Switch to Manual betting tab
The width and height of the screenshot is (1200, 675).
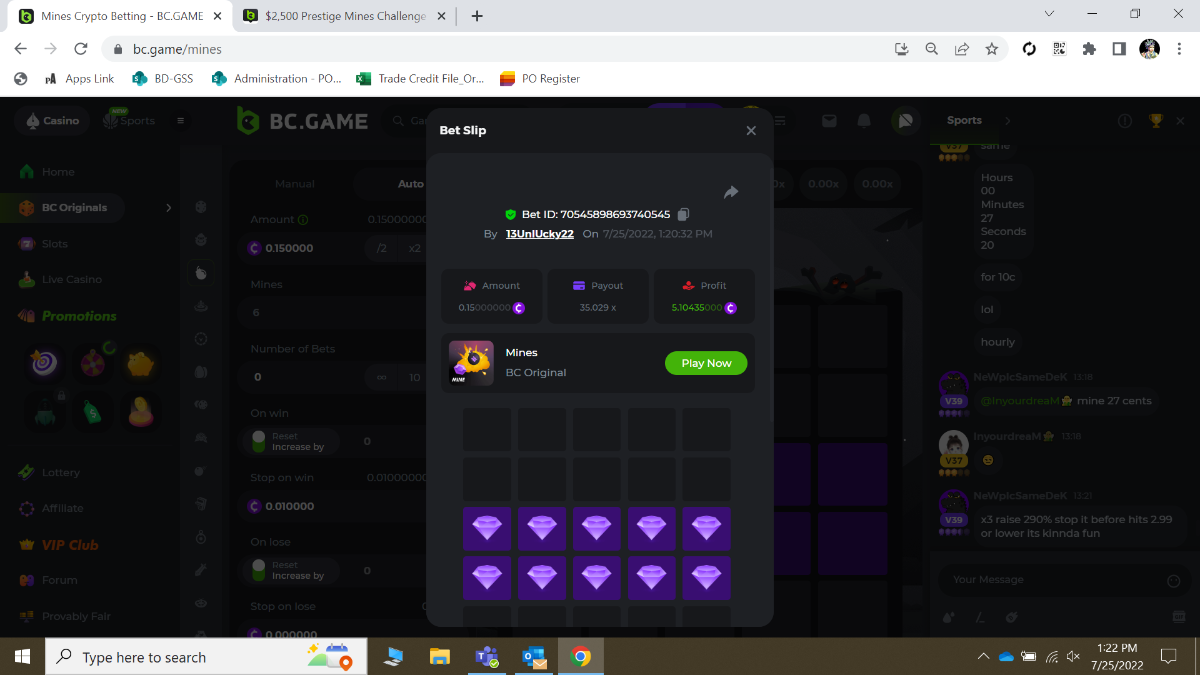(295, 184)
